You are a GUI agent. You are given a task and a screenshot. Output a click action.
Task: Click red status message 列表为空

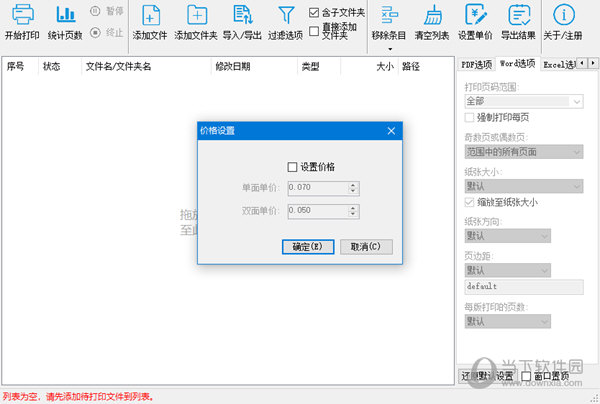(78, 396)
